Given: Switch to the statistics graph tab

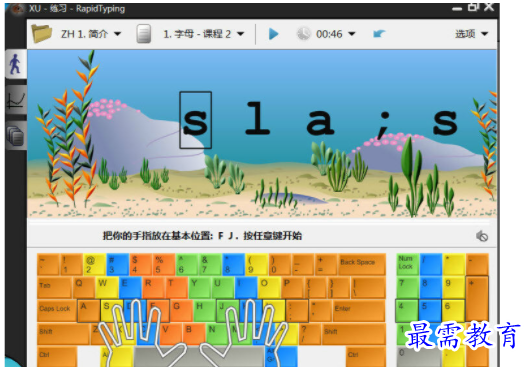Looking at the screenshot, I should tap(16, 100).
